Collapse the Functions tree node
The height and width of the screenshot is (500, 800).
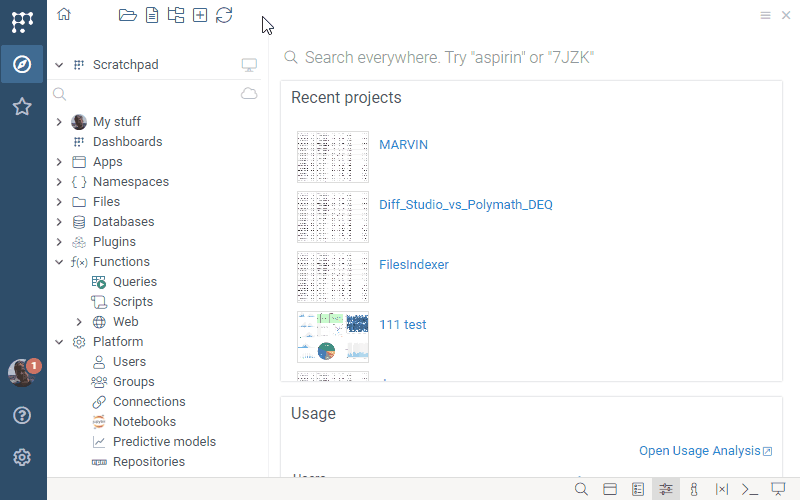(59, 262)
